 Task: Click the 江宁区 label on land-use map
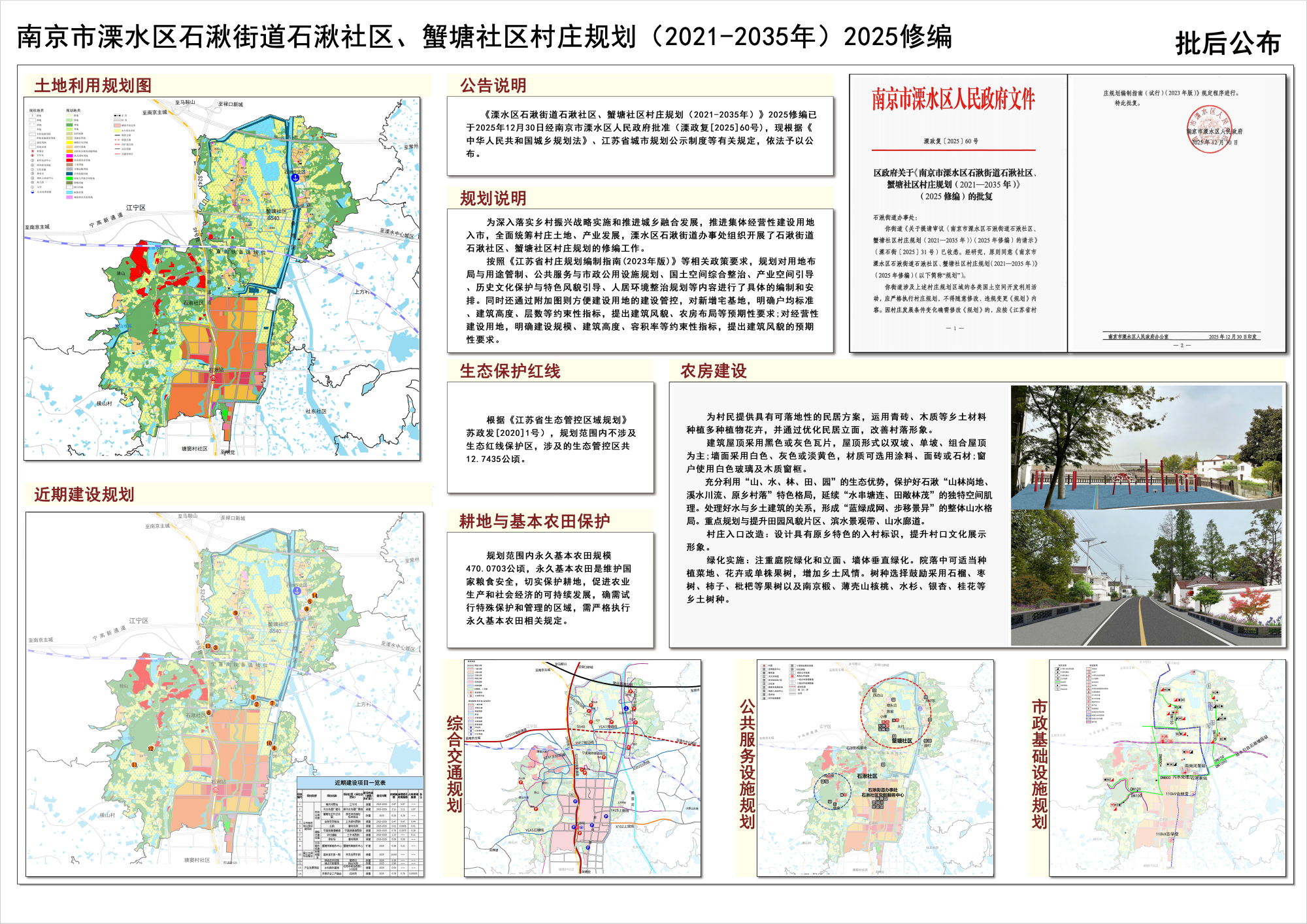point(136,208)
